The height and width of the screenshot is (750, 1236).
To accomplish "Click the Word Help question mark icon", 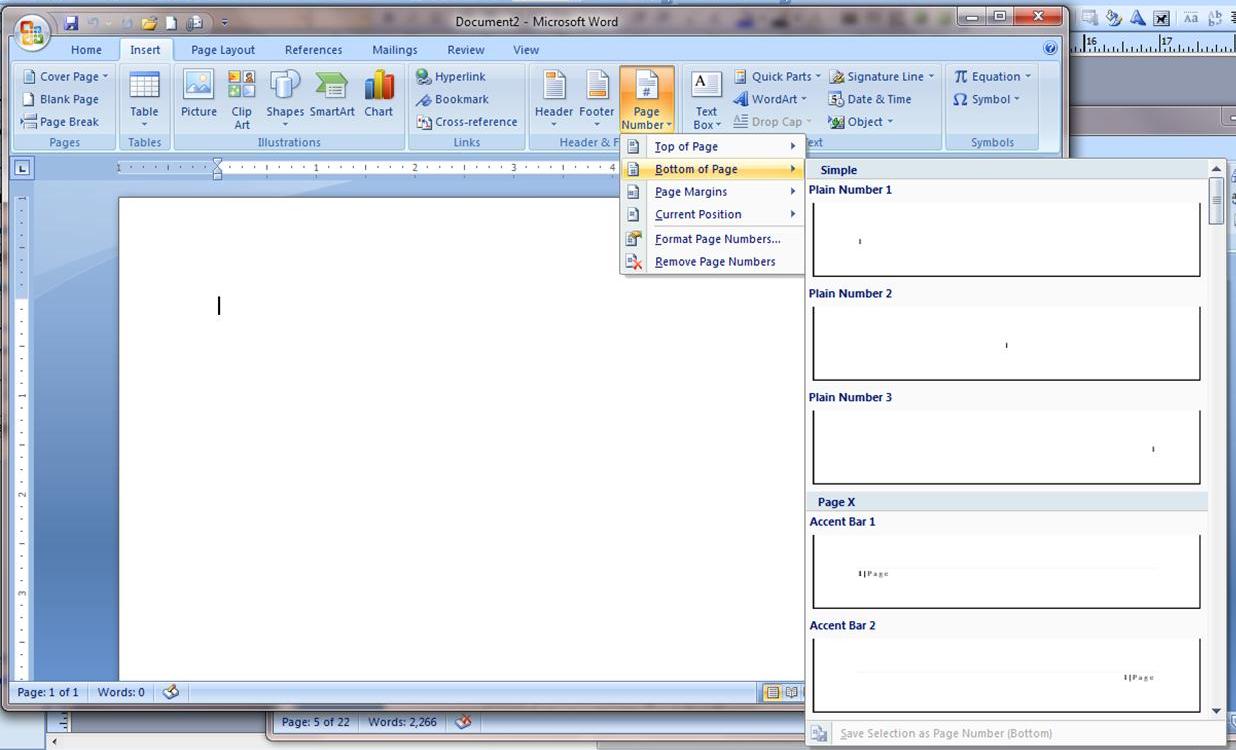I will (1050, 48).
